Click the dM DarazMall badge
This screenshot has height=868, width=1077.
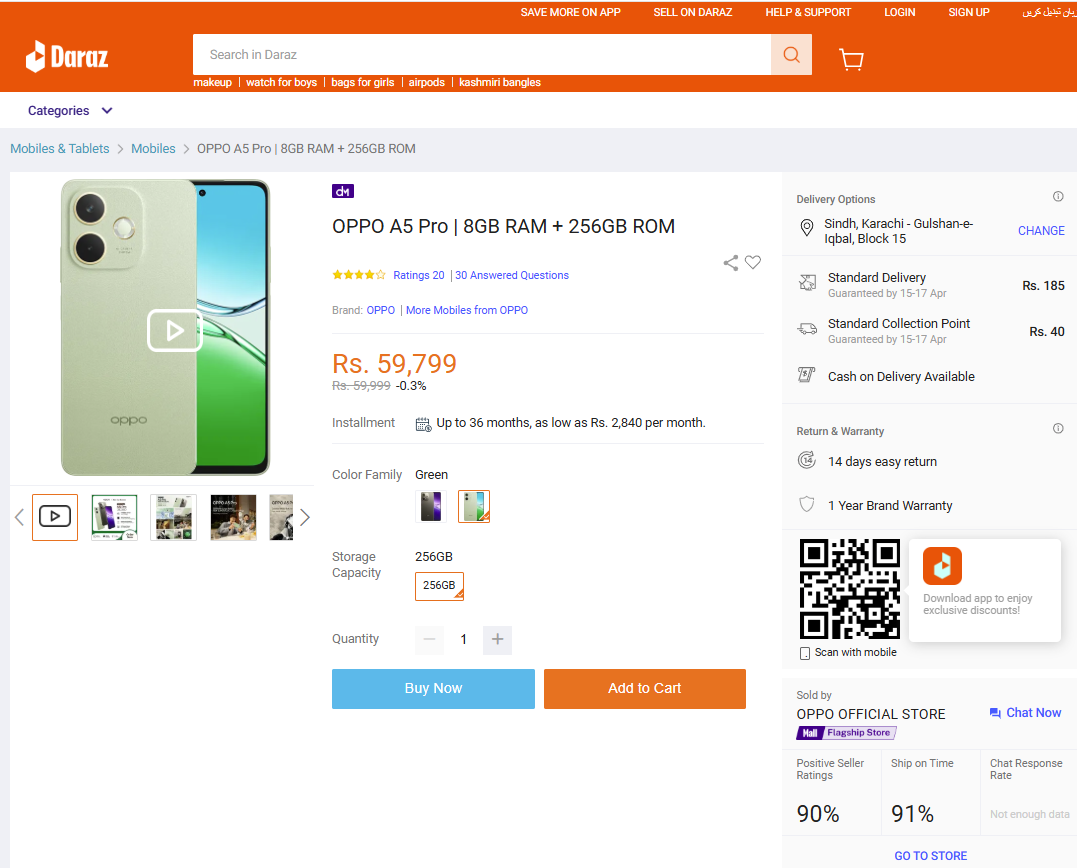click(x=343, y=192)
